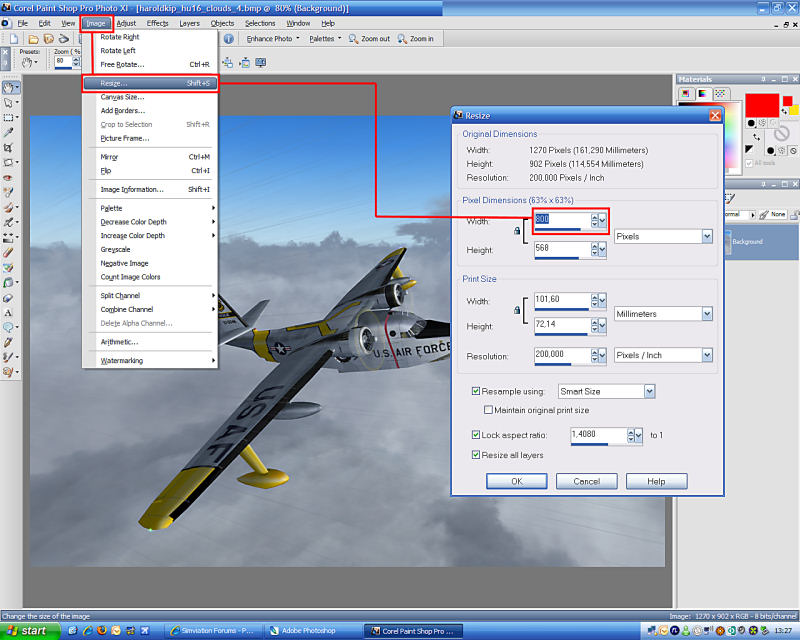Enable Maintain original print size
Viewport: 800px width, 640px height.
pos(488,410)
